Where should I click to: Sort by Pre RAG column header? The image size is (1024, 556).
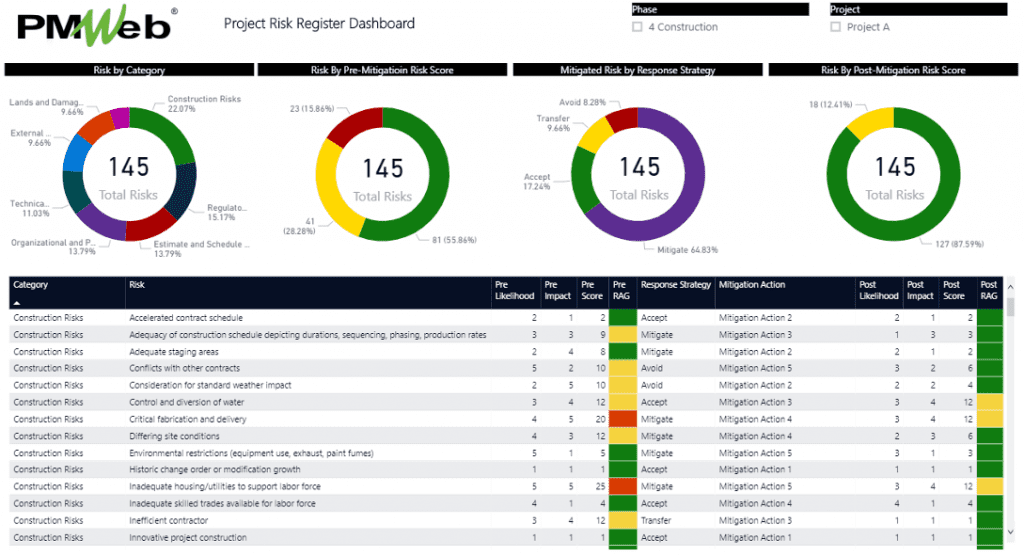pyautogui.click(x=621, y=290)
